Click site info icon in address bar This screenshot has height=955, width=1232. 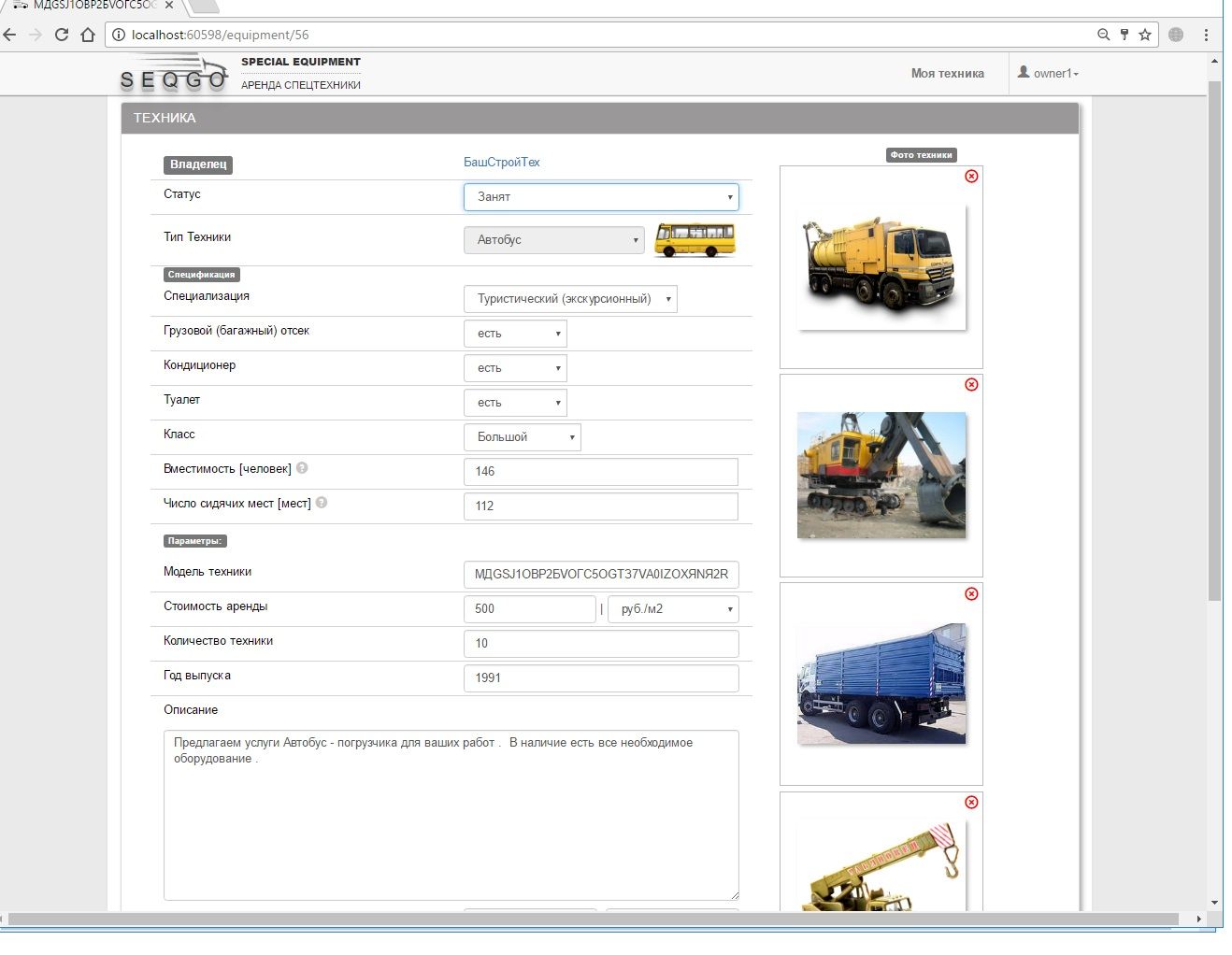coord(119,35)
